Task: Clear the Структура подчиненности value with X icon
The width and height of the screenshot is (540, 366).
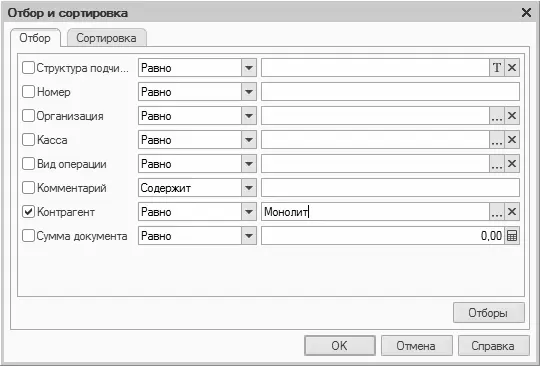Action: pos(512,67)
